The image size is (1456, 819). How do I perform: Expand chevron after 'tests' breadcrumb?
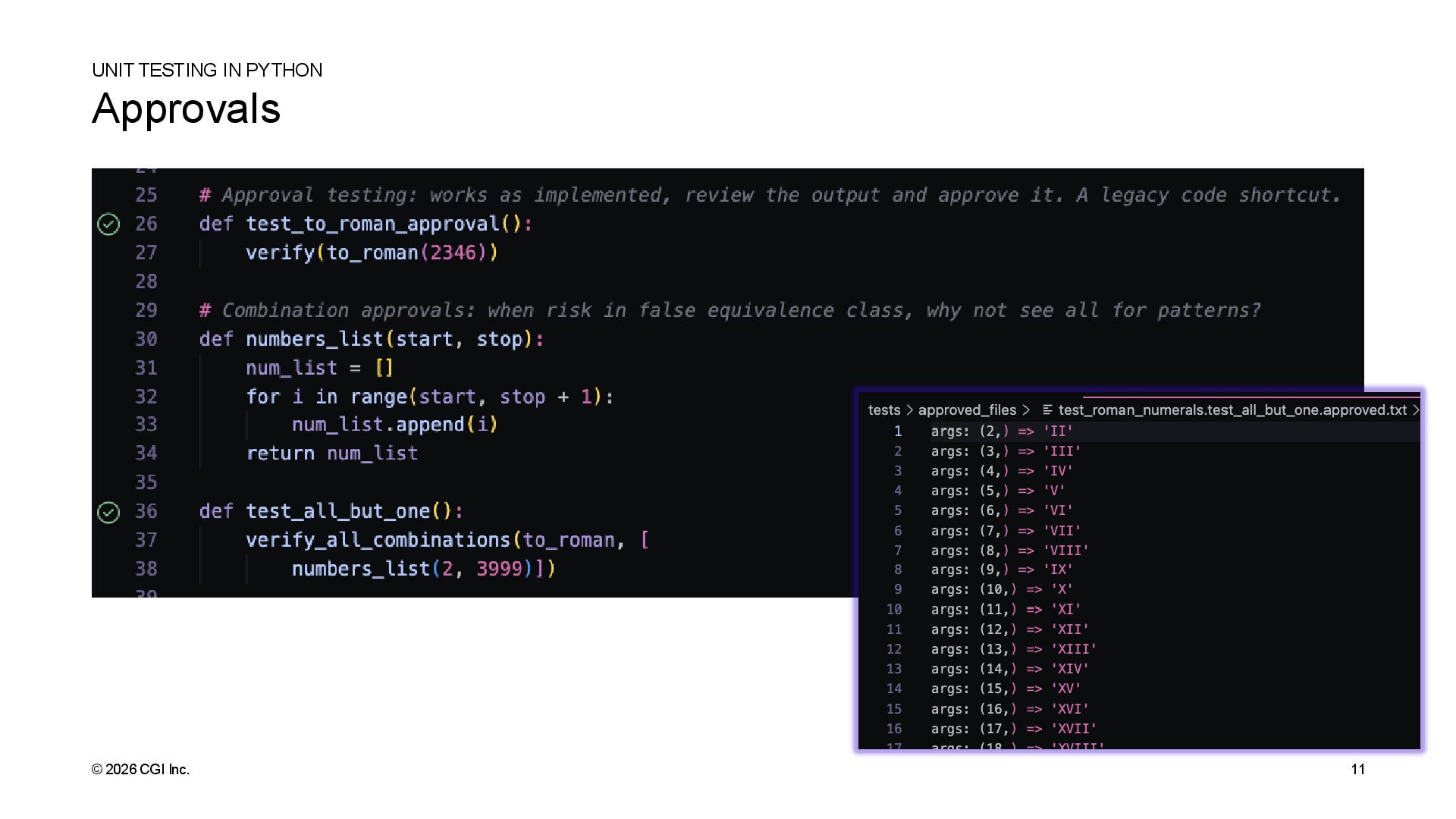point(909,409)
